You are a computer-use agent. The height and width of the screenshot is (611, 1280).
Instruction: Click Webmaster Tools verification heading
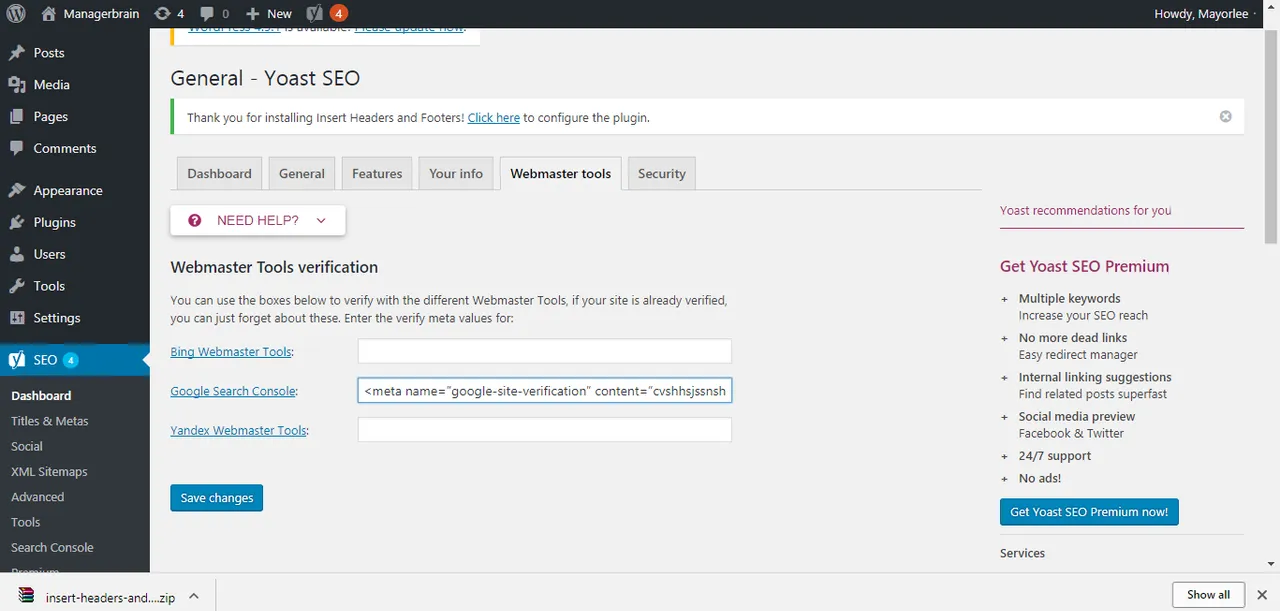(274, 267)
